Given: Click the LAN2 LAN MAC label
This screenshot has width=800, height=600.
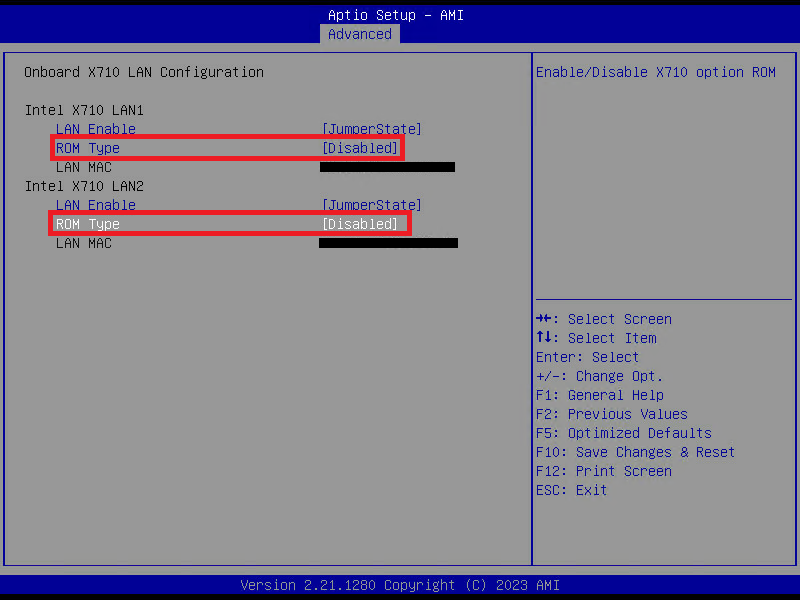Looking at the screenshot, I should pos(84,243).
